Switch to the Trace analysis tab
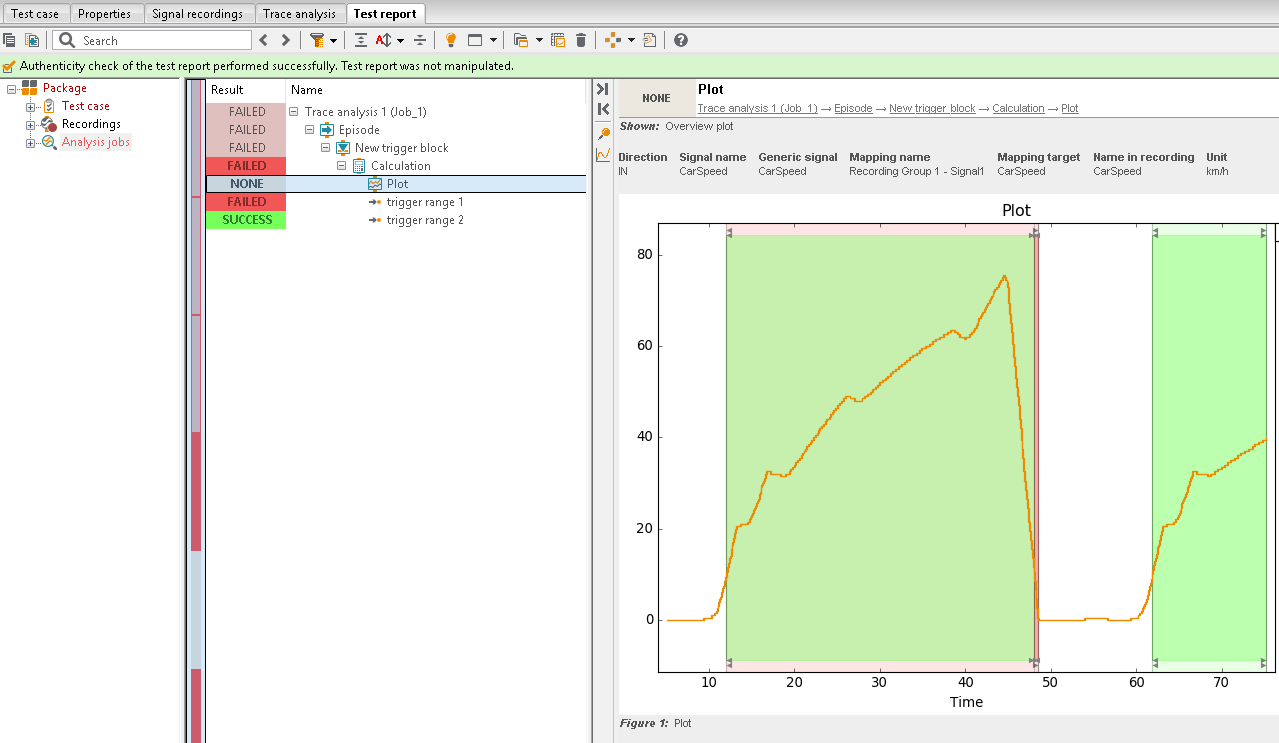The height and width of the screenshot is (743, 1279). click(299, 14)
